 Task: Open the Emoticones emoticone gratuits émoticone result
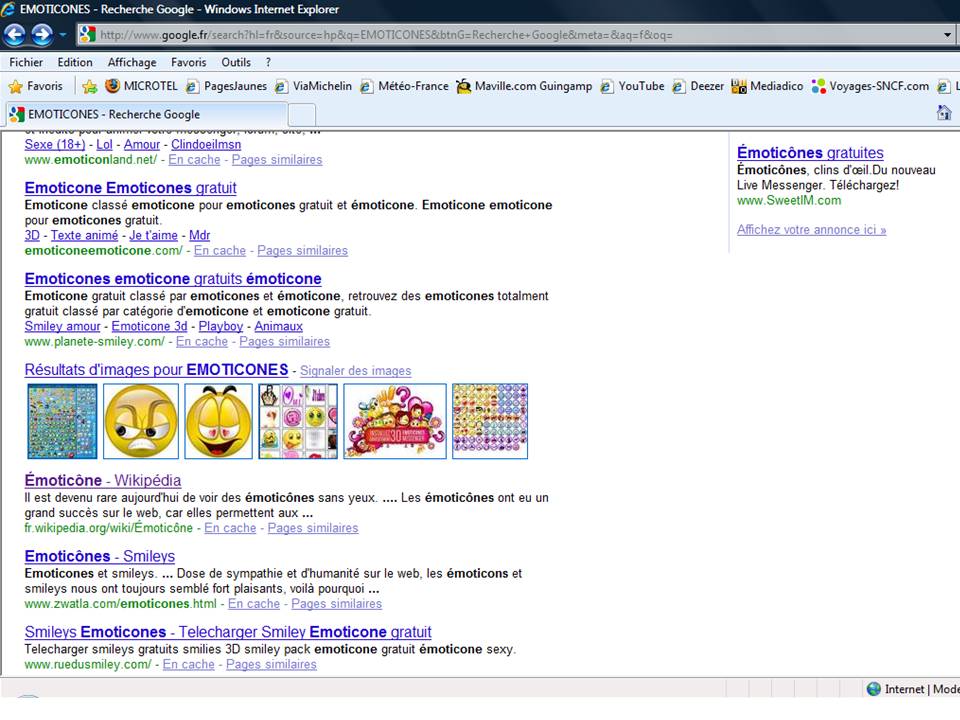tap(173, 279)
